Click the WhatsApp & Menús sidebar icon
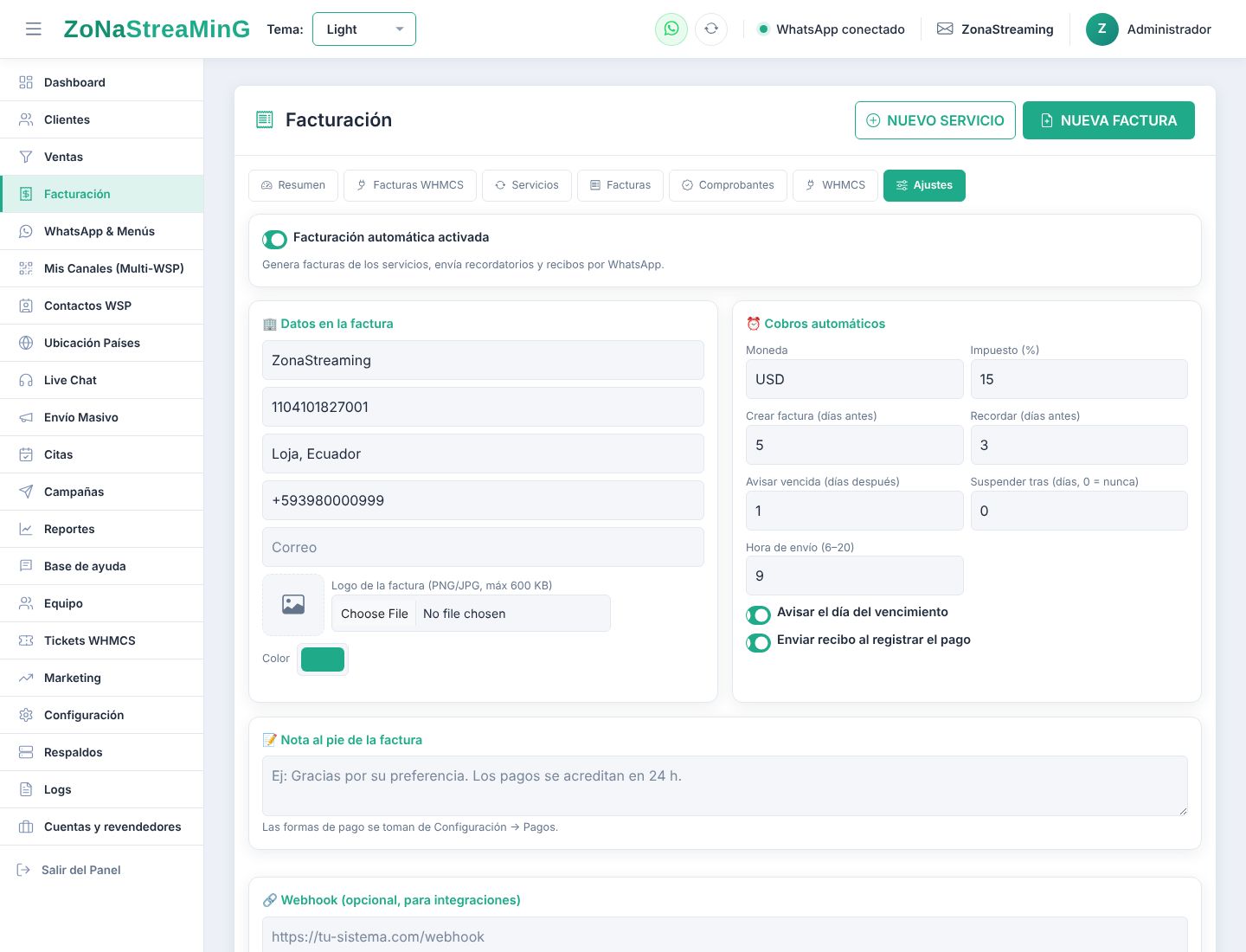 tap(26, 231)
